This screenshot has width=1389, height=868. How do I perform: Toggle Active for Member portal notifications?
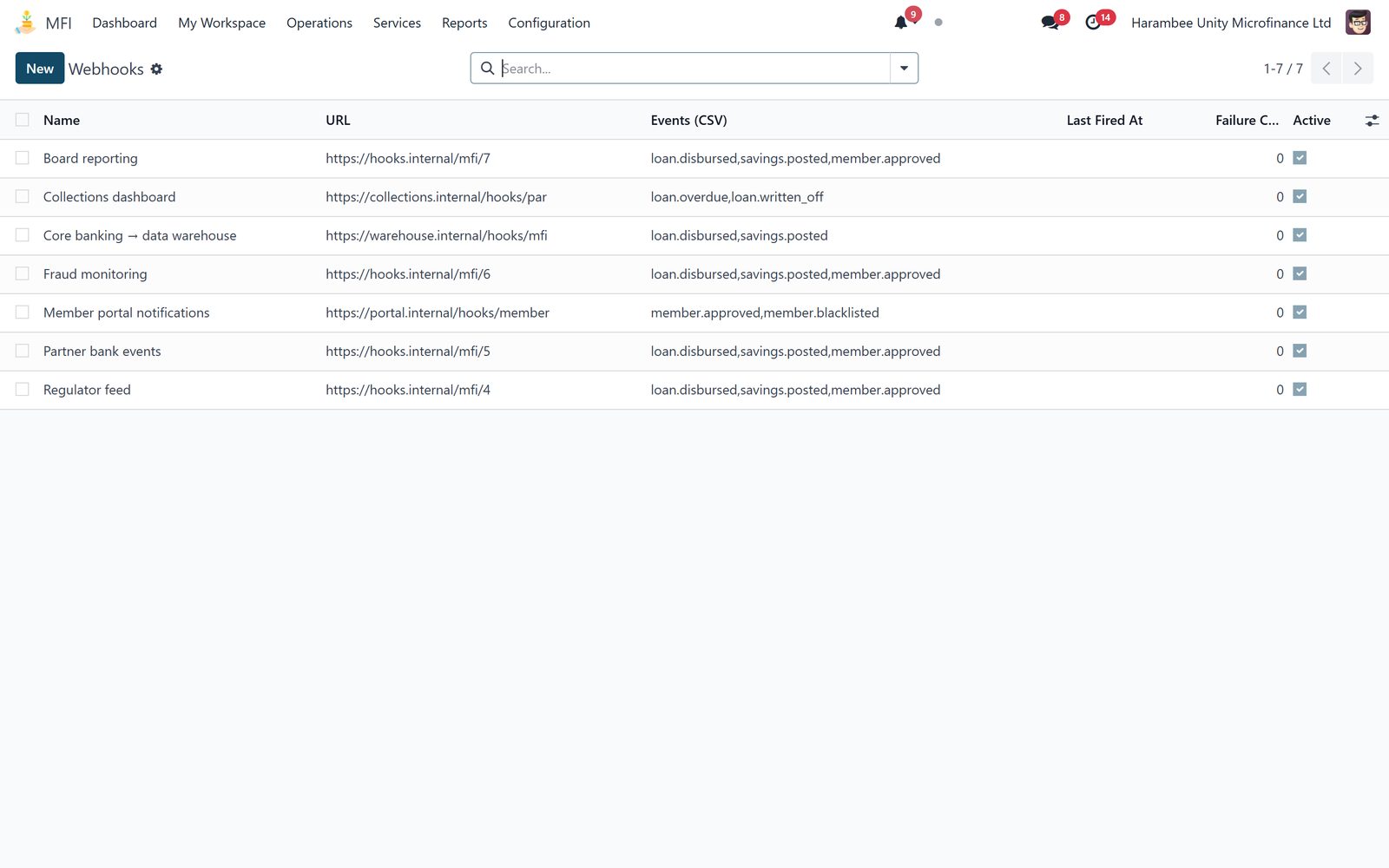1300,312
